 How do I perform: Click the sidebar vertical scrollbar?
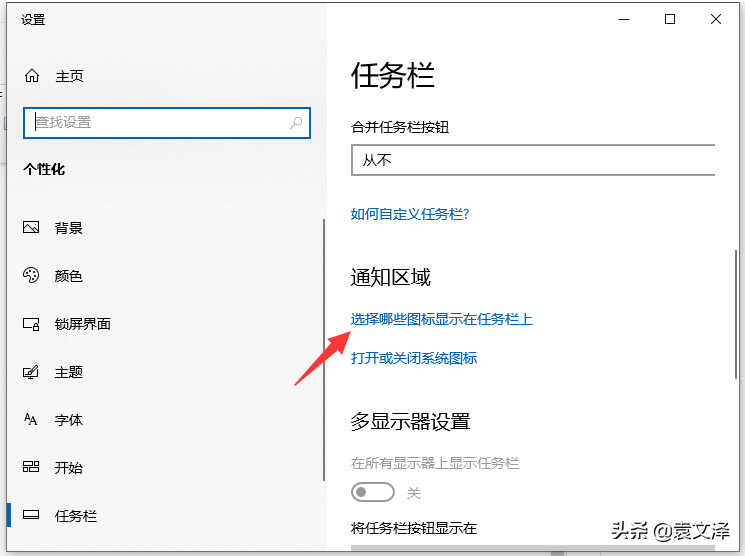pyautogui.click(x=324, y=349)
